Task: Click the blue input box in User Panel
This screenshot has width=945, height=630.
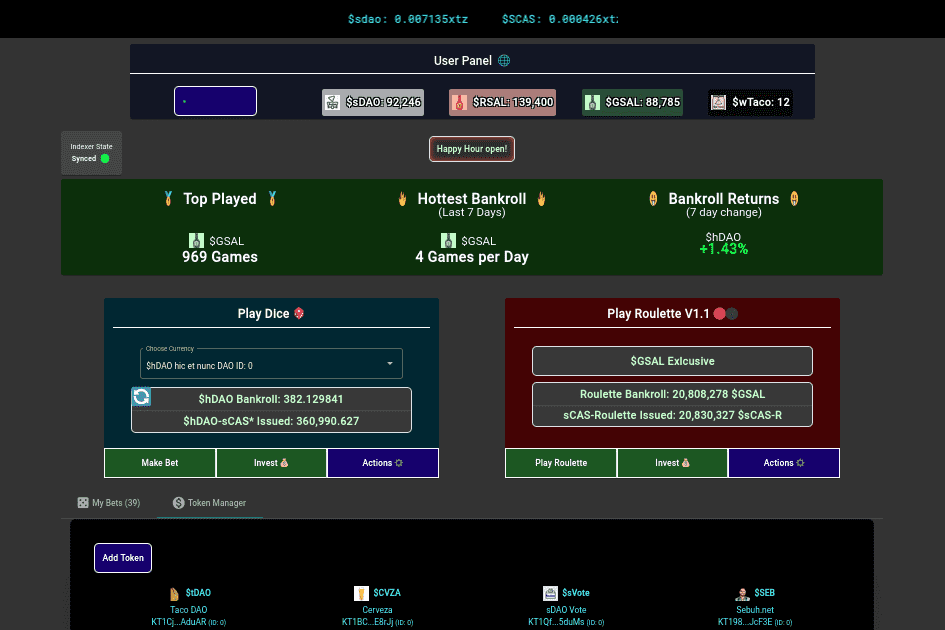Action: tap(215, 101)
